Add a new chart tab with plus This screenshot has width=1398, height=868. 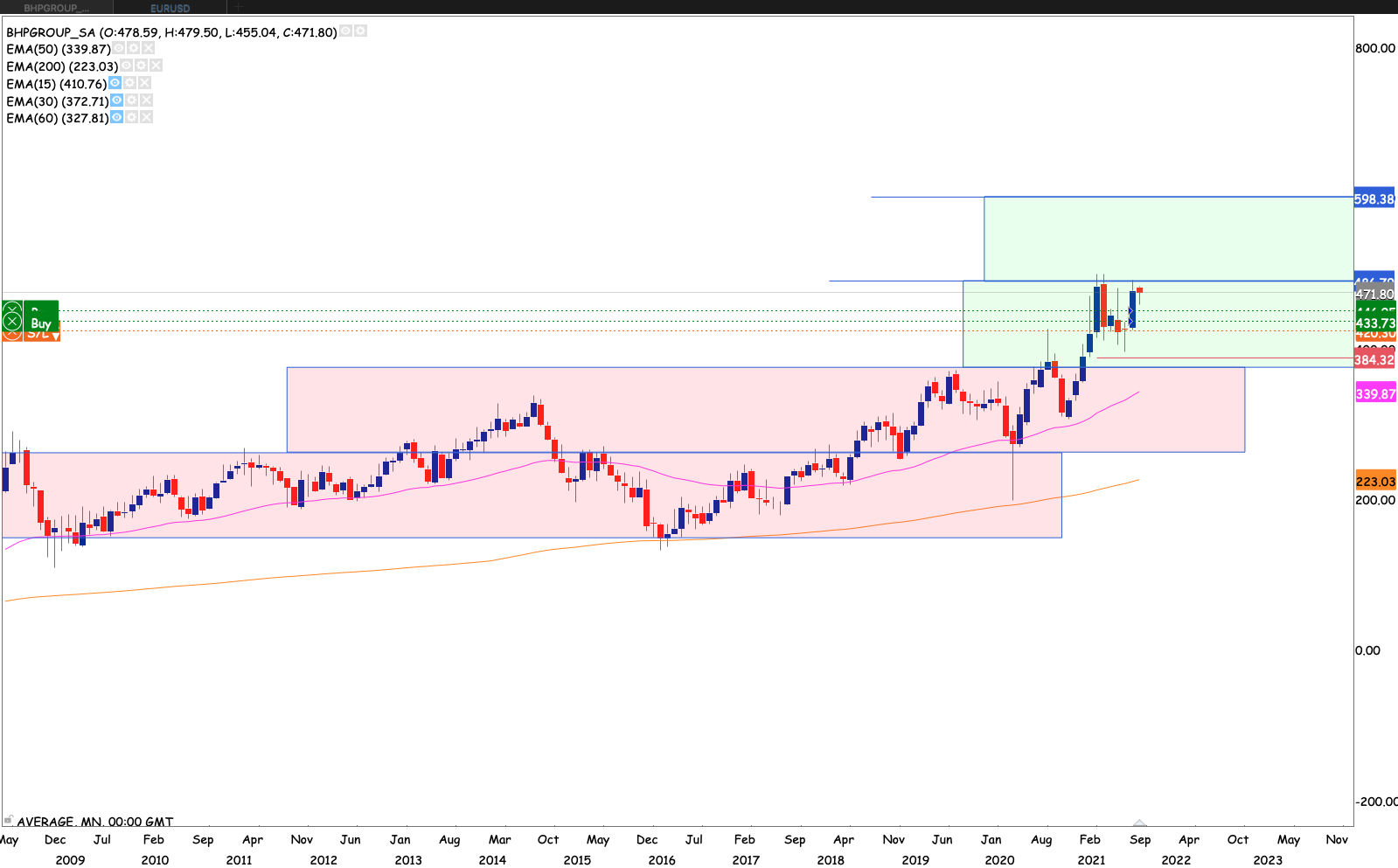click(x=238, y=8)
